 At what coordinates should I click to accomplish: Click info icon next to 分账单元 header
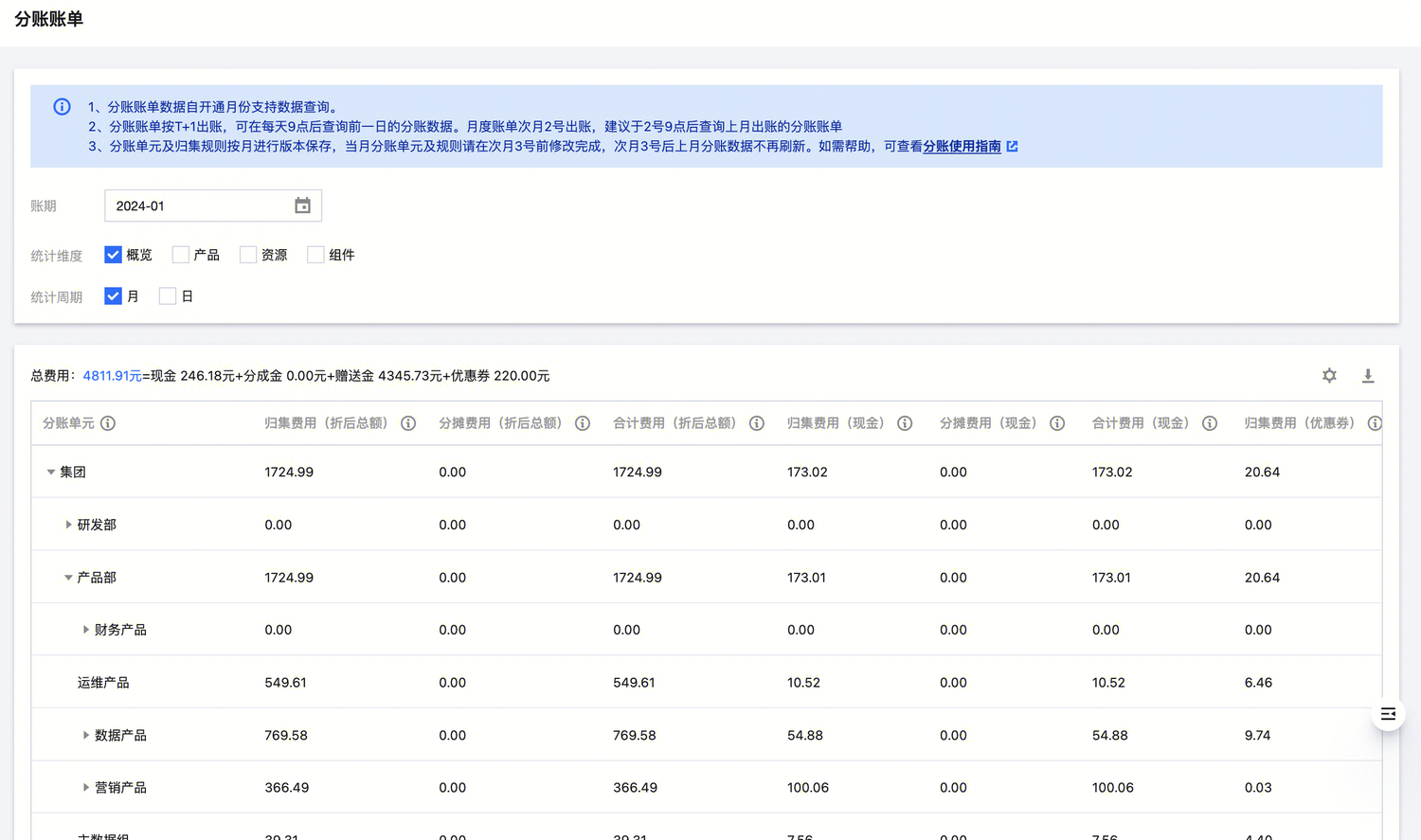coord(108,423)
